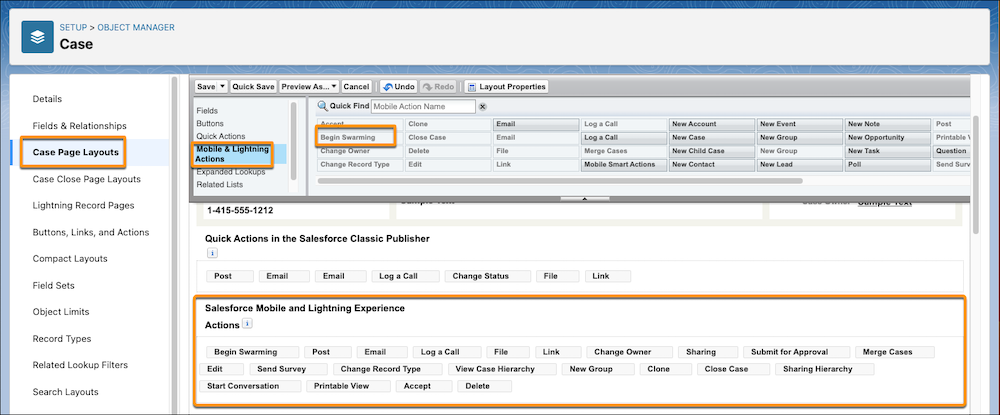The image size is (1000, 415).
Task: Open Buttons, Links, and Actions
Action: click(x=91, y=232)
